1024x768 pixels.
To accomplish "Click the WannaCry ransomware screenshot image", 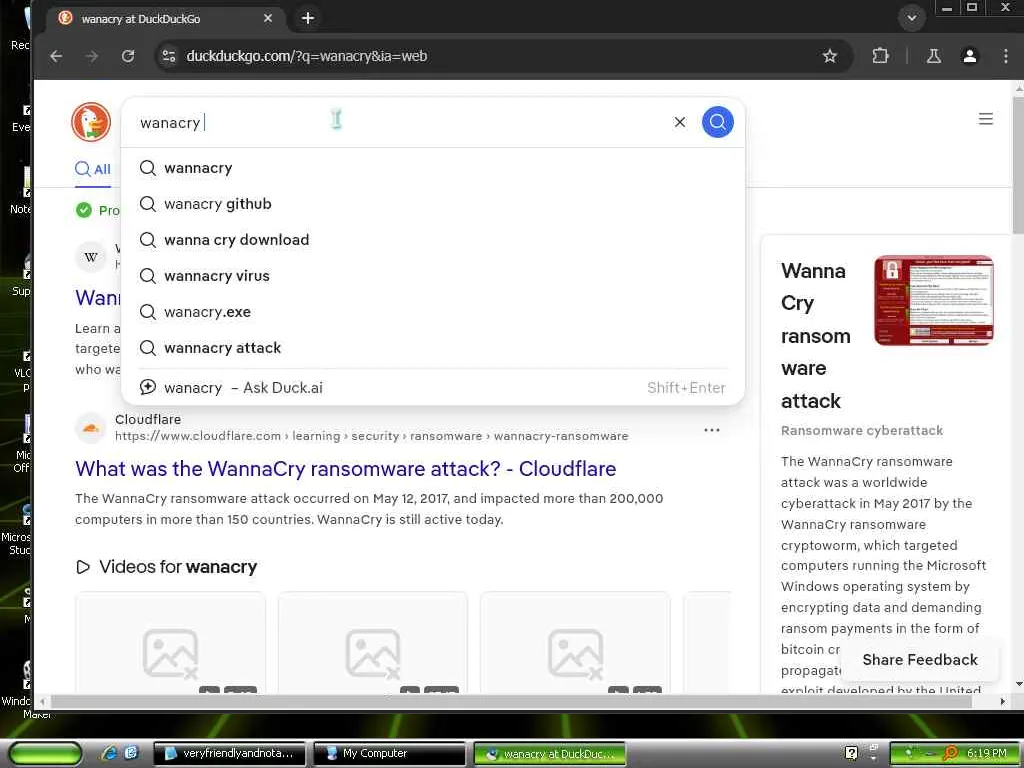I will [934, 300].
